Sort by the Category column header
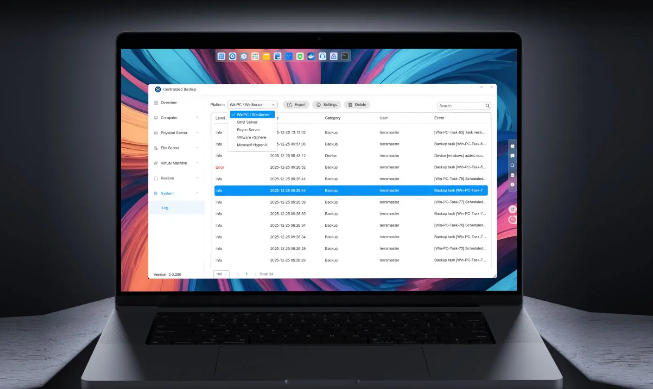This screenshot has height=389, width=653. tap(332, 118)
